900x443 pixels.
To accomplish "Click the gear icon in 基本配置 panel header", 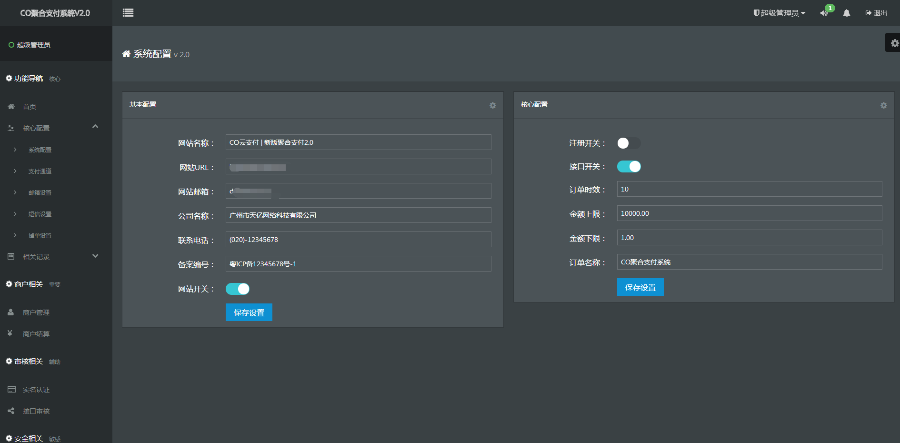I will click(x=492, y=106).
